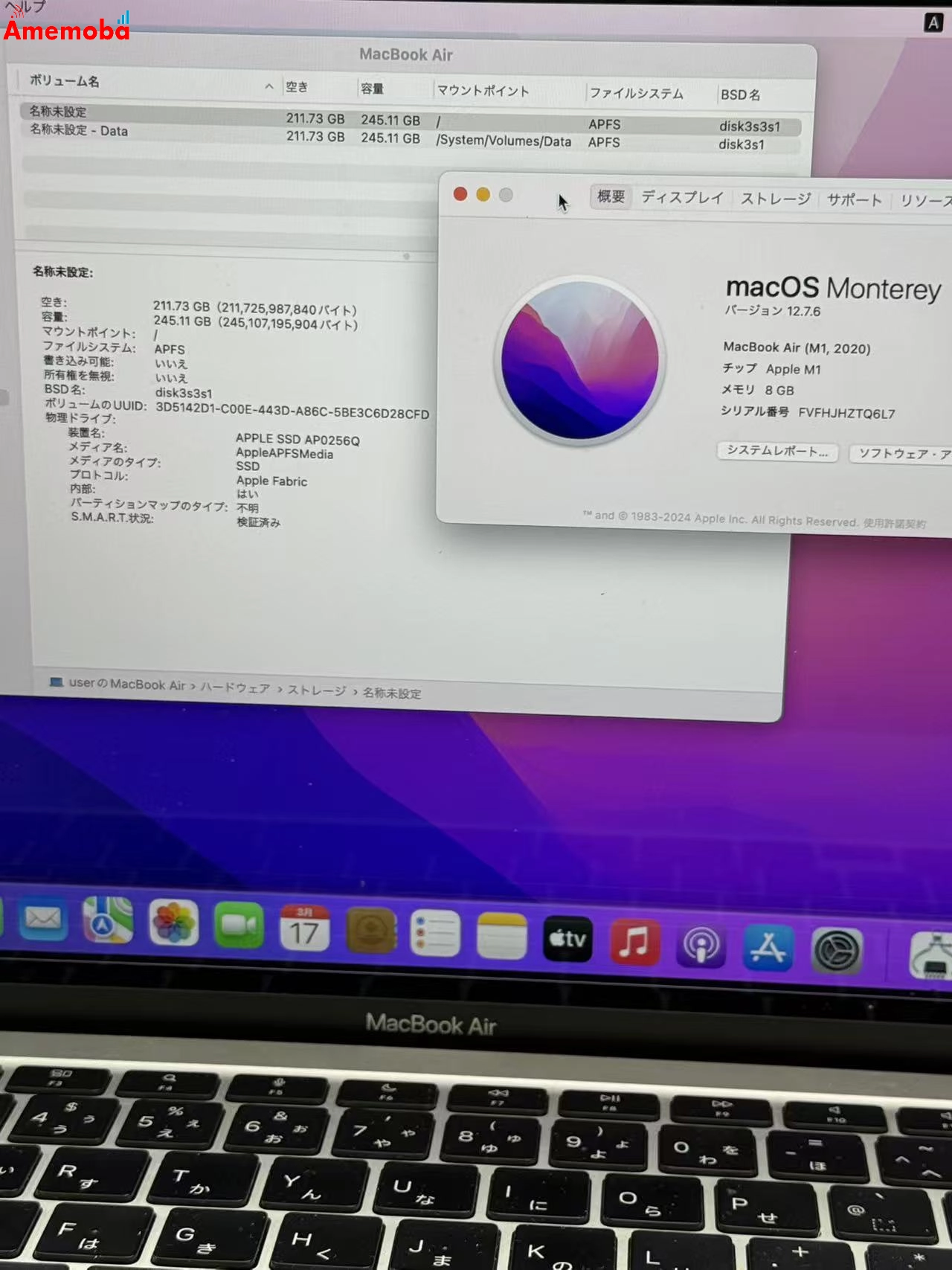952x1270 pixels.
Task: Click 名称未設定 in the path bar
Action: click(x=392, y=693)
